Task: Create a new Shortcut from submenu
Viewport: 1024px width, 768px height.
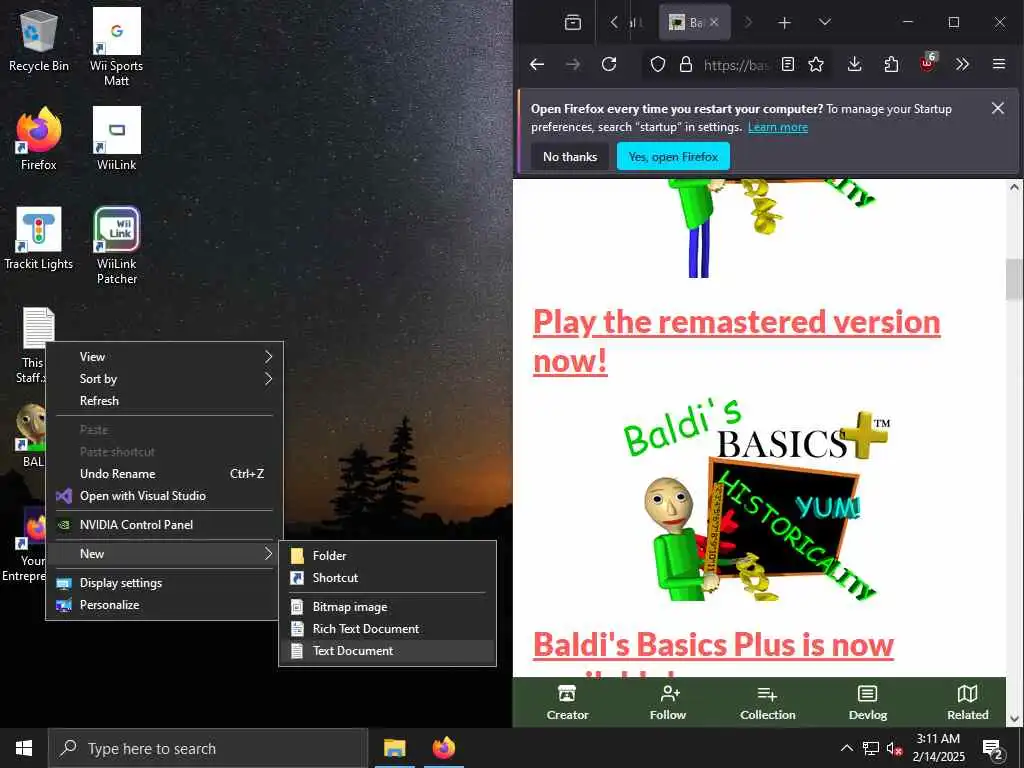Action: click(x=388, y=578)
